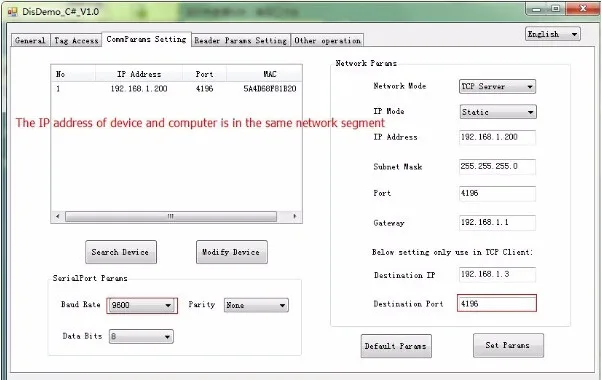Open the Tag Access tab

76,40
